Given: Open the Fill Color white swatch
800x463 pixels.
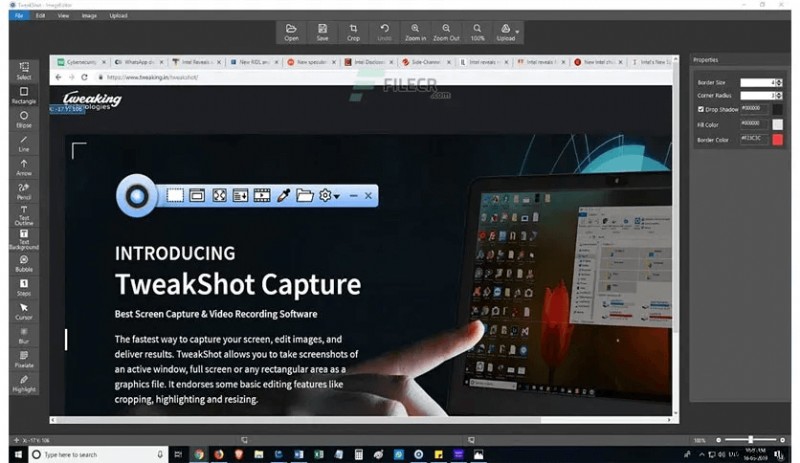Looking at the screenshot, I should (x=778, y=124).
